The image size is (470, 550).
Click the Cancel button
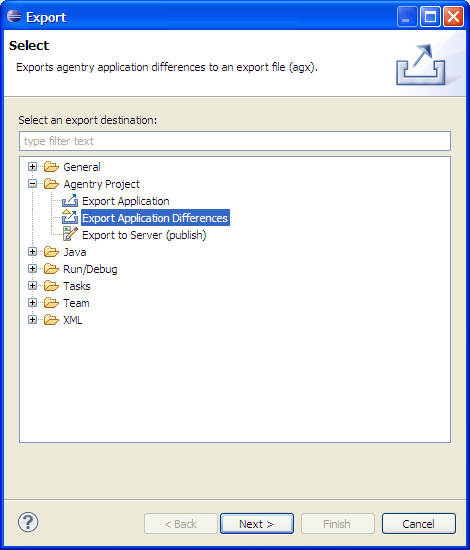(418, 524)
